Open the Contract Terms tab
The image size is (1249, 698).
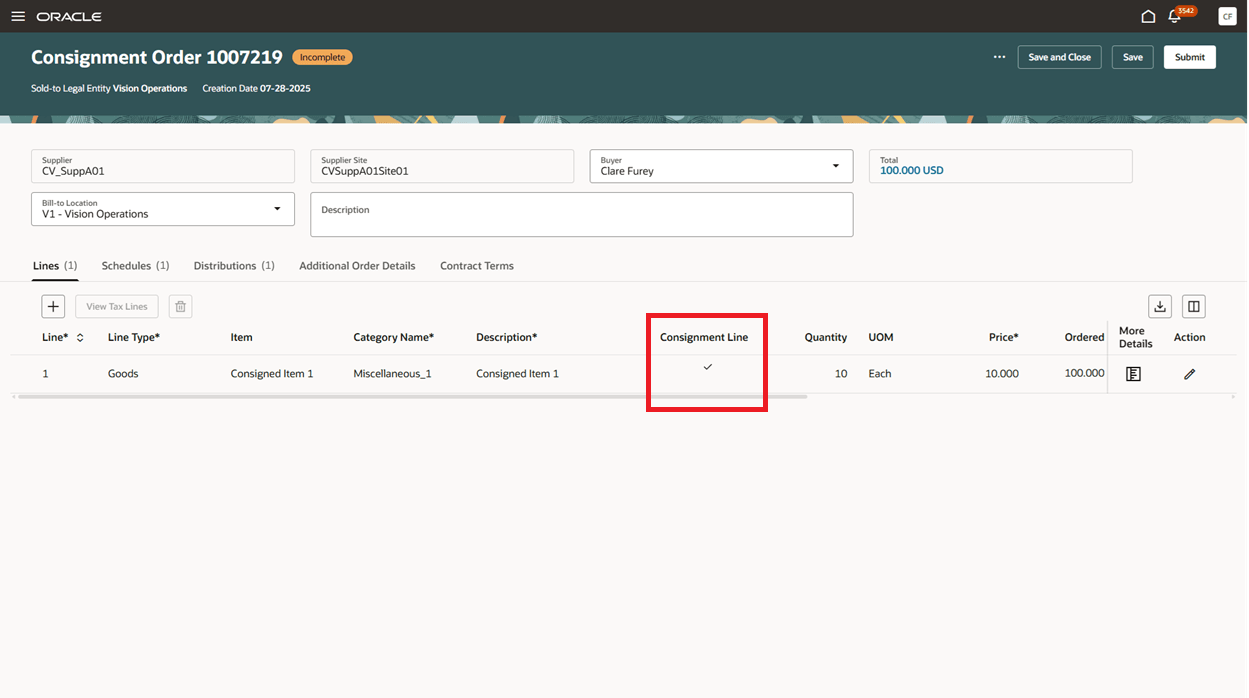coord(477,266)
